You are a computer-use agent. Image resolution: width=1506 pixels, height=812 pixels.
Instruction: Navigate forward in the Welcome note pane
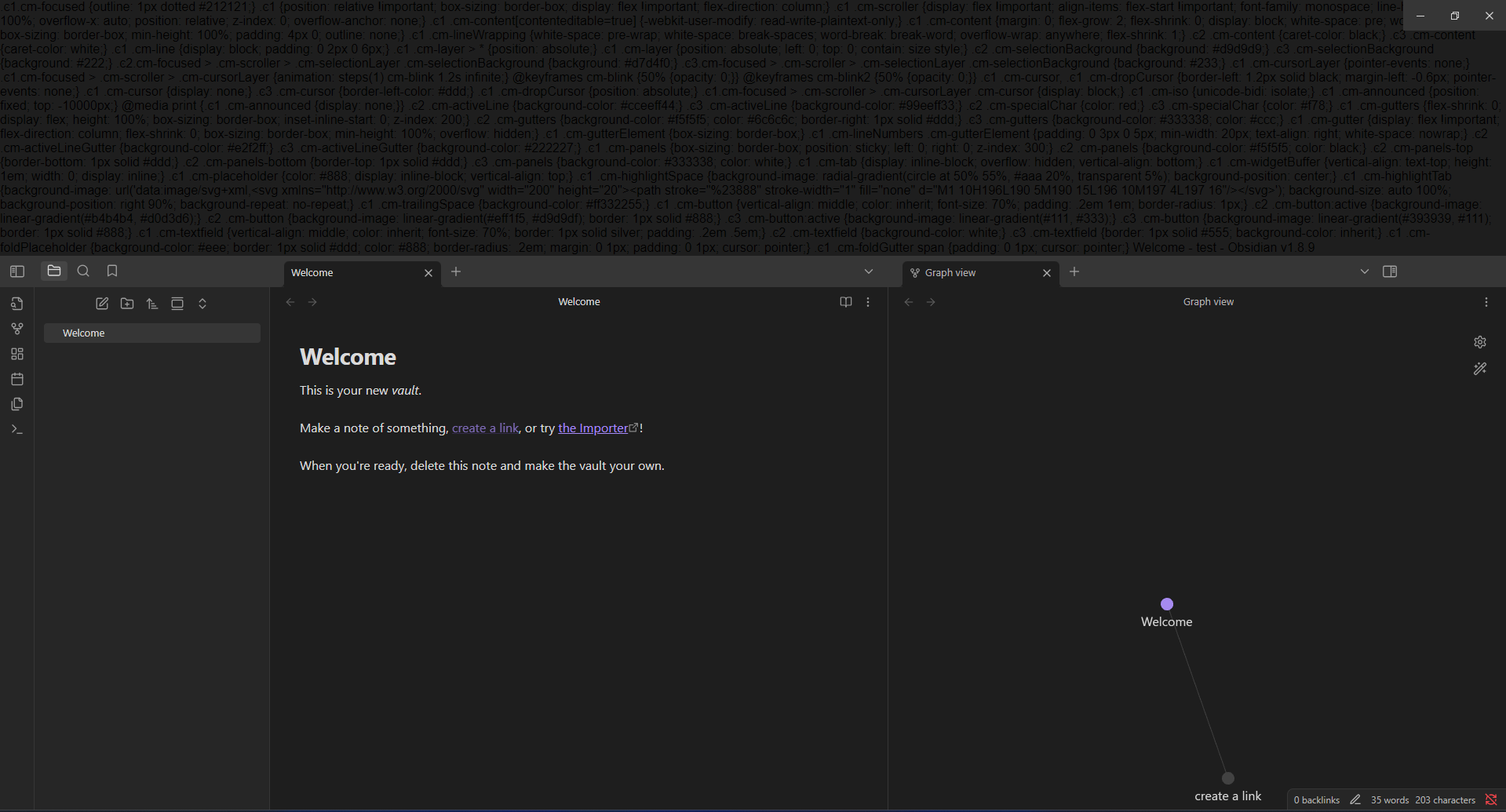coord(312,302)
